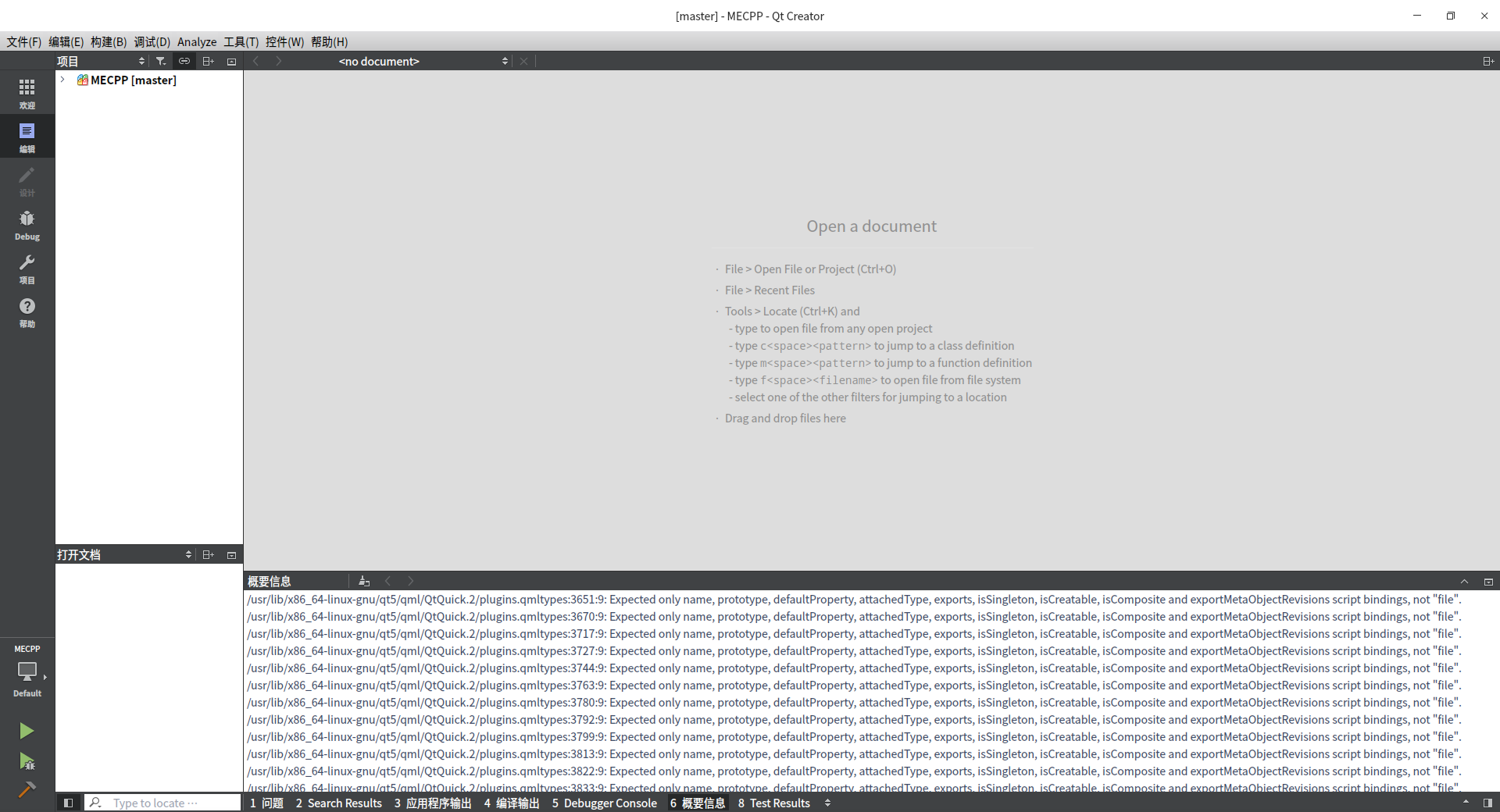Toggle the 6 概要信息 pane
The width and height of the screenshot is (1500, 812).
[x=698, y=803]
